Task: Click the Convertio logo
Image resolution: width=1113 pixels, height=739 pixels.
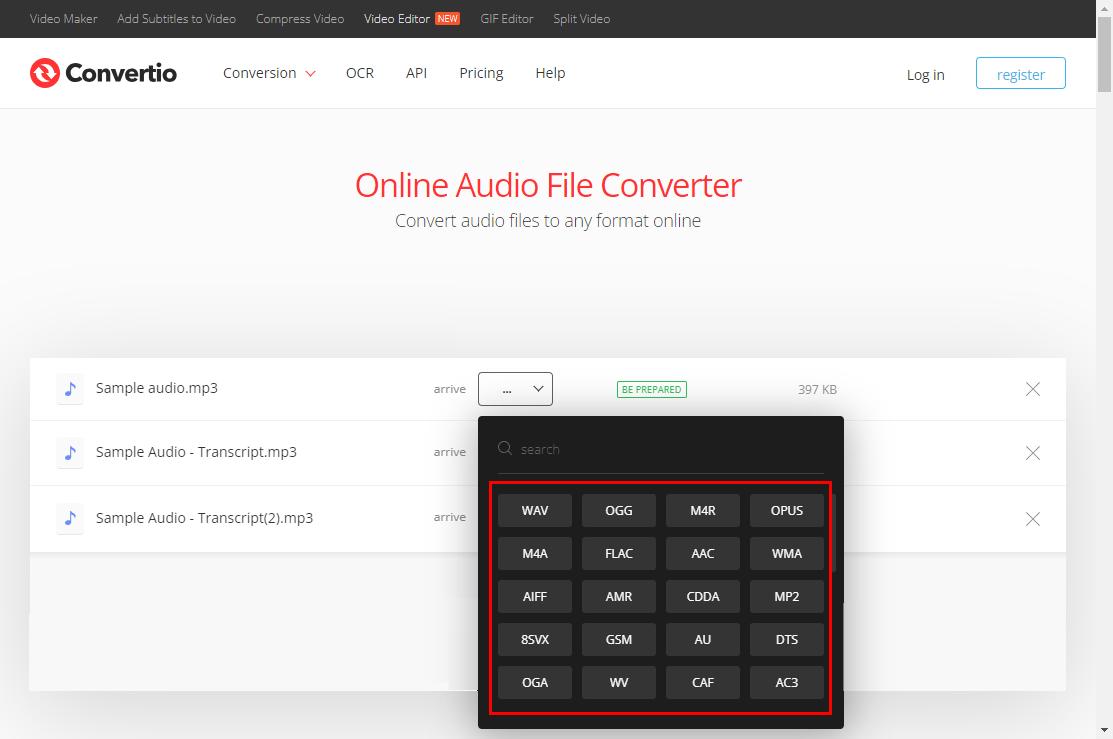Action: 103,72
